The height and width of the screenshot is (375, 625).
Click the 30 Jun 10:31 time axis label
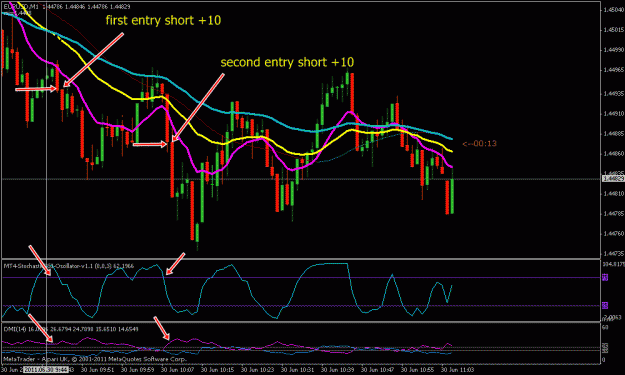(x=297, y=369)
